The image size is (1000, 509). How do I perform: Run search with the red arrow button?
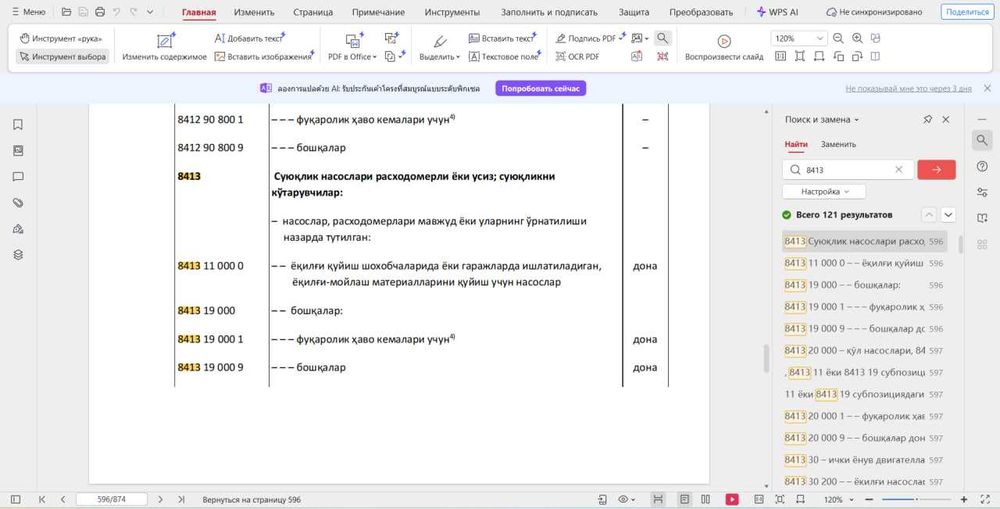point(936,170)
